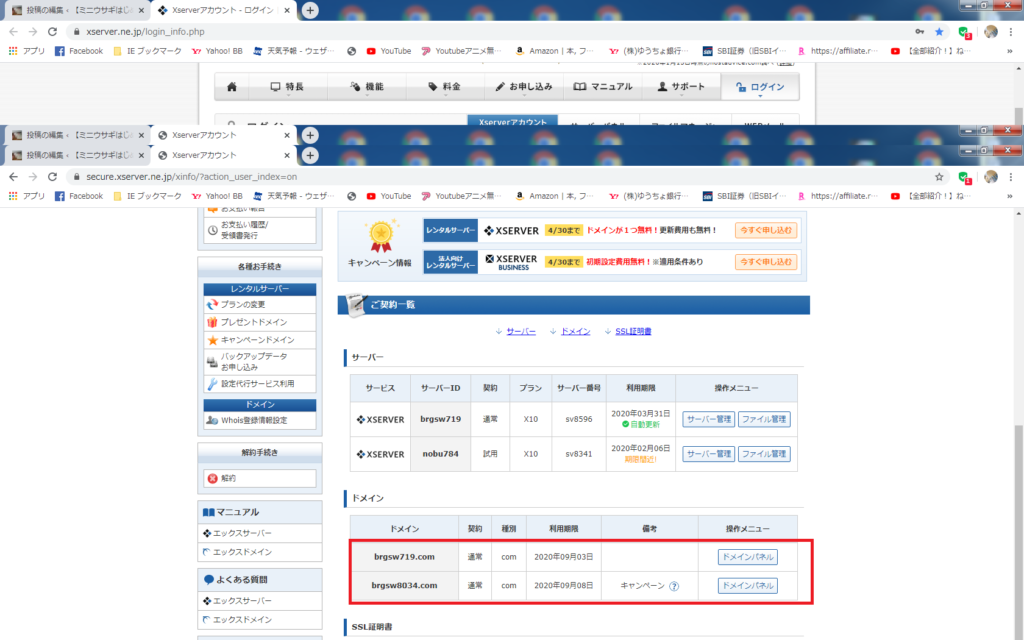The height and width of the screenshot is (640, 1024).
Task: Click the Chrome profile avatar in the top toolbar
Action: pos(990,31)
